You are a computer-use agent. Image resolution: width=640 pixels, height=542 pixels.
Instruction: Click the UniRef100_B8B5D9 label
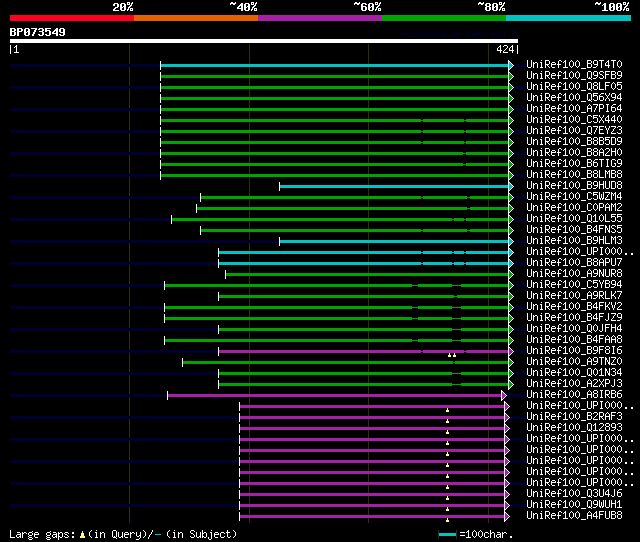574,142
